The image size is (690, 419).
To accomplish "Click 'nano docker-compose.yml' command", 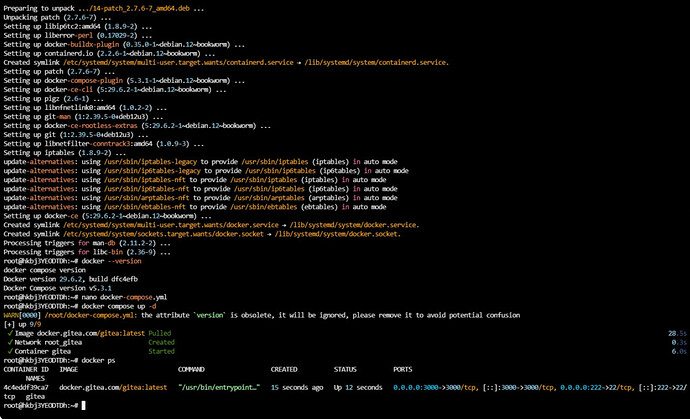I will pos(124,297).
